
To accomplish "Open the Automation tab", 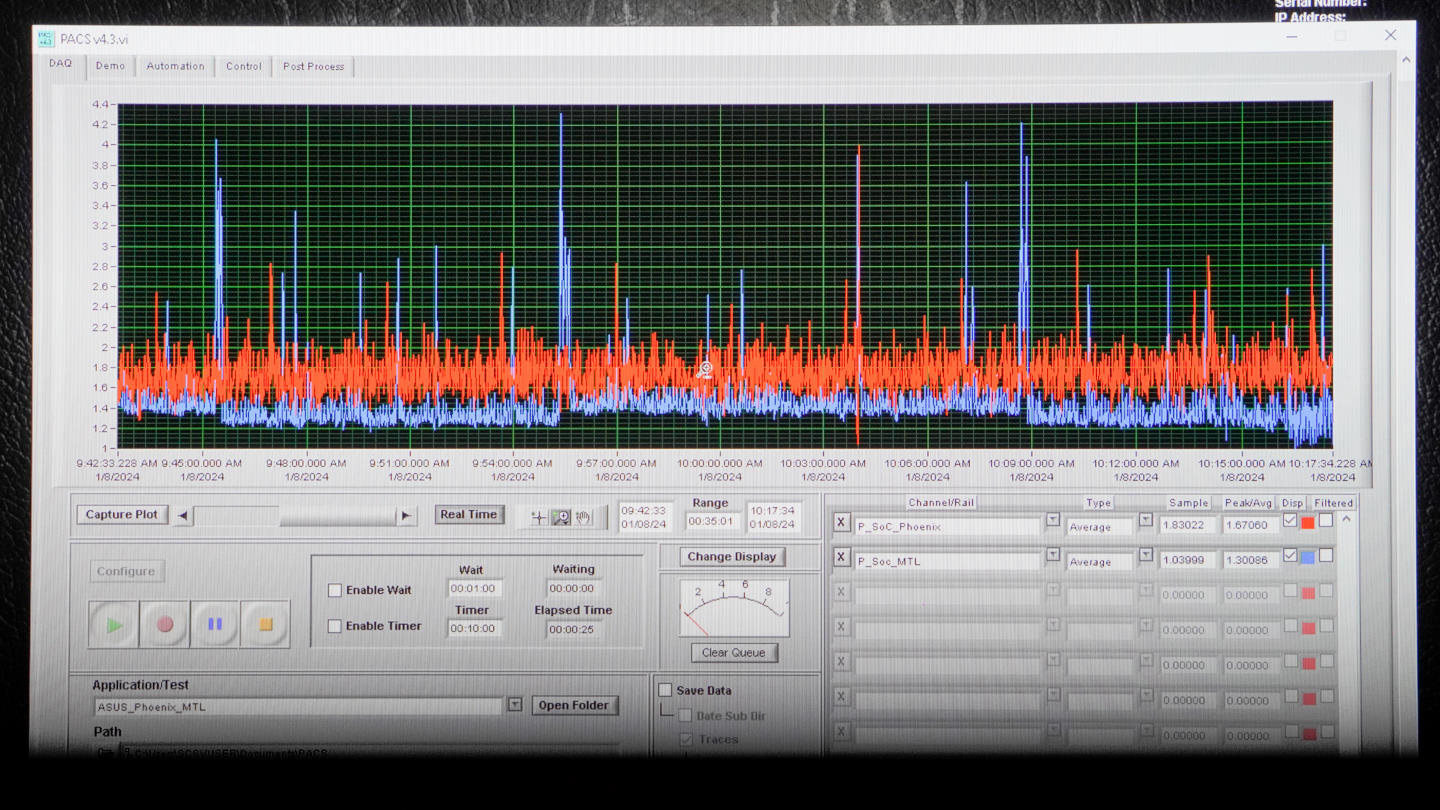I will (x=175, y=66).
